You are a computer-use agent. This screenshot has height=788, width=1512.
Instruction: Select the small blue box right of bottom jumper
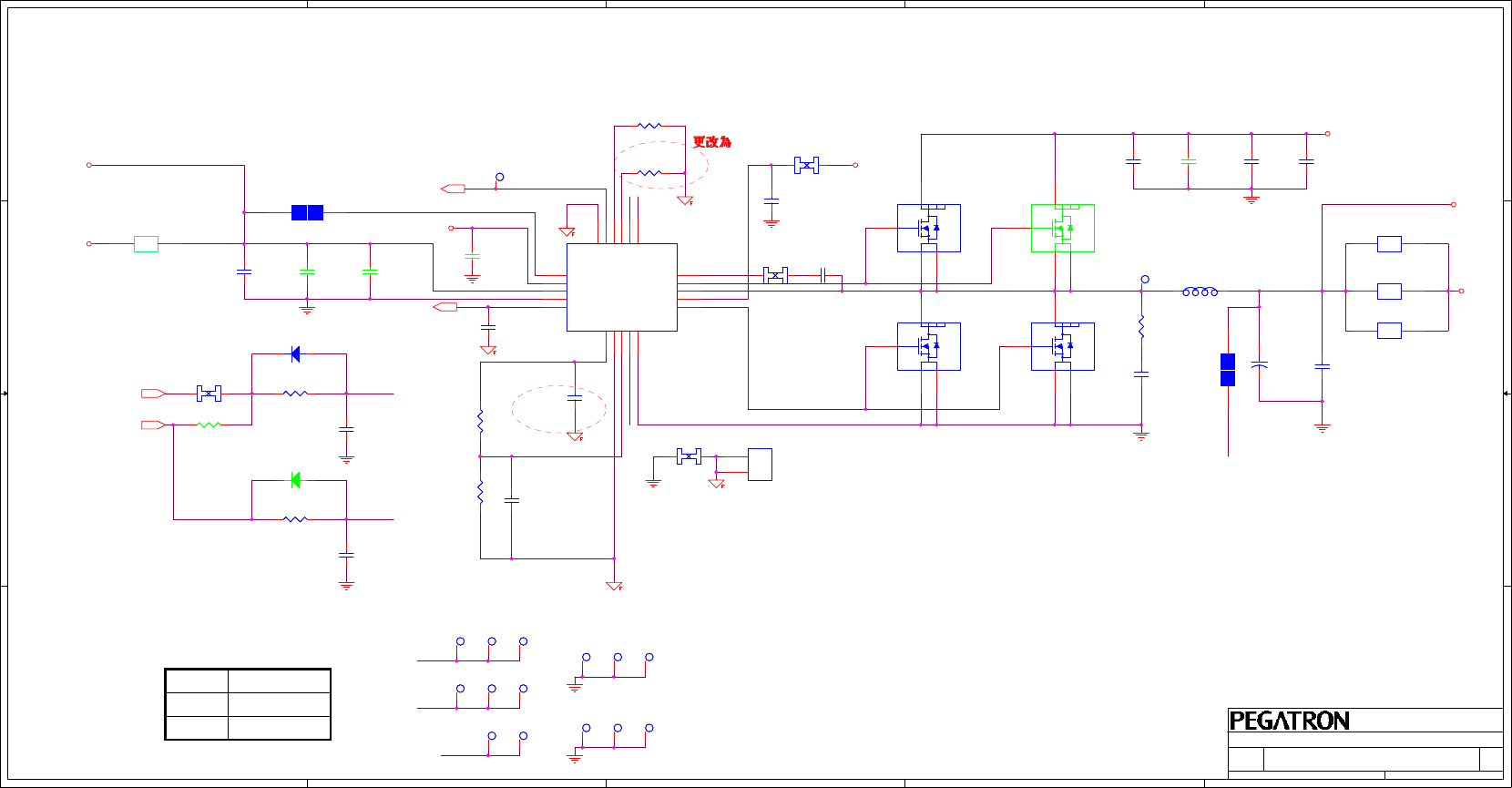coord(760,465)
